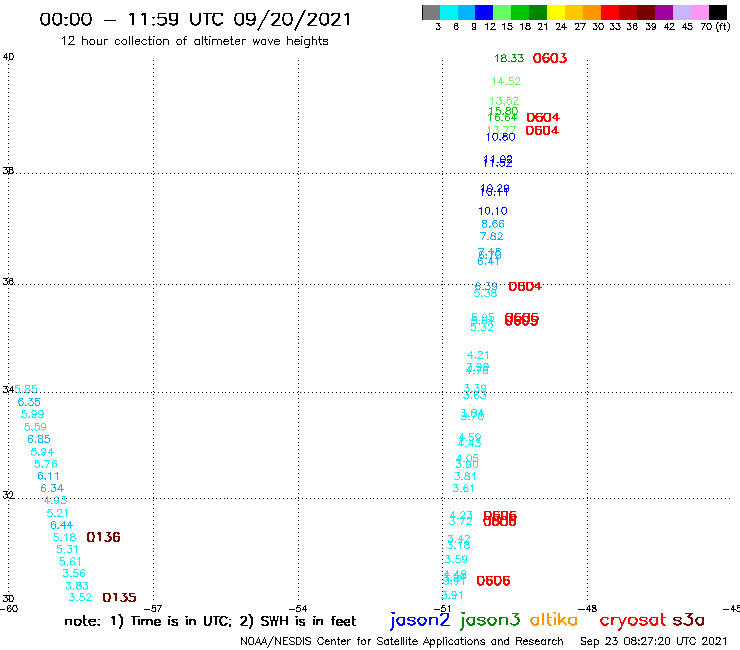Click the black swatch ending the color scale
The height and width of the screenshot is (650, 740).
718,12
